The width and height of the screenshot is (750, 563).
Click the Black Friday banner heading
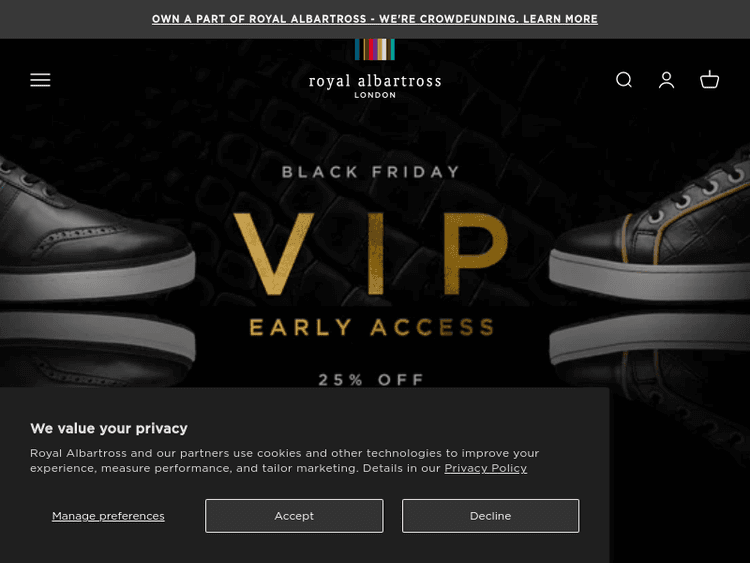coord(371,172)
